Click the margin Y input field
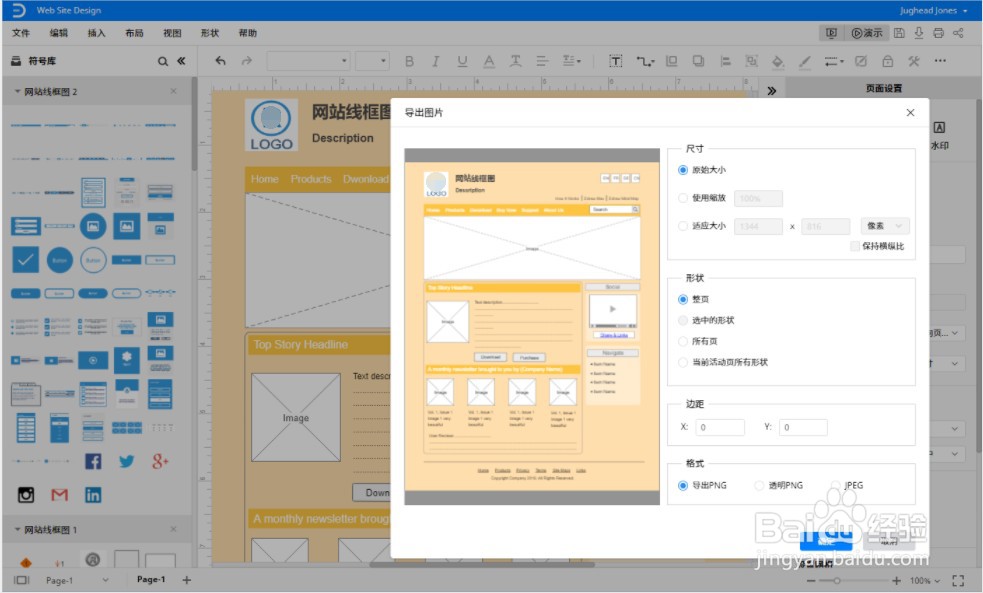983x593 pixels. tap(803, 427)
